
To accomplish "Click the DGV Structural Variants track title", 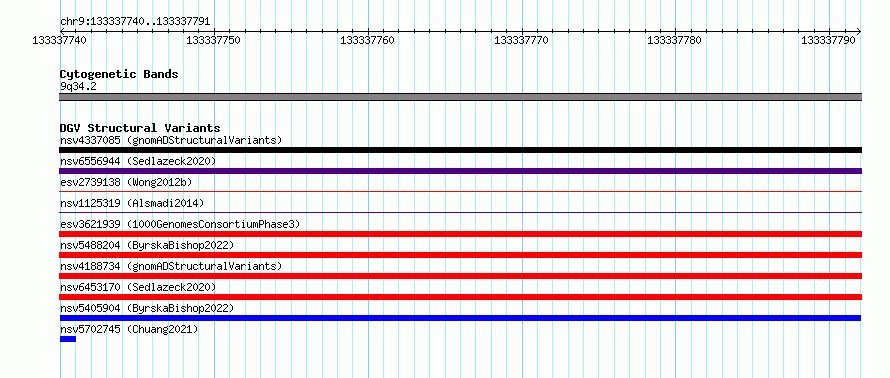I will point(140,128).
